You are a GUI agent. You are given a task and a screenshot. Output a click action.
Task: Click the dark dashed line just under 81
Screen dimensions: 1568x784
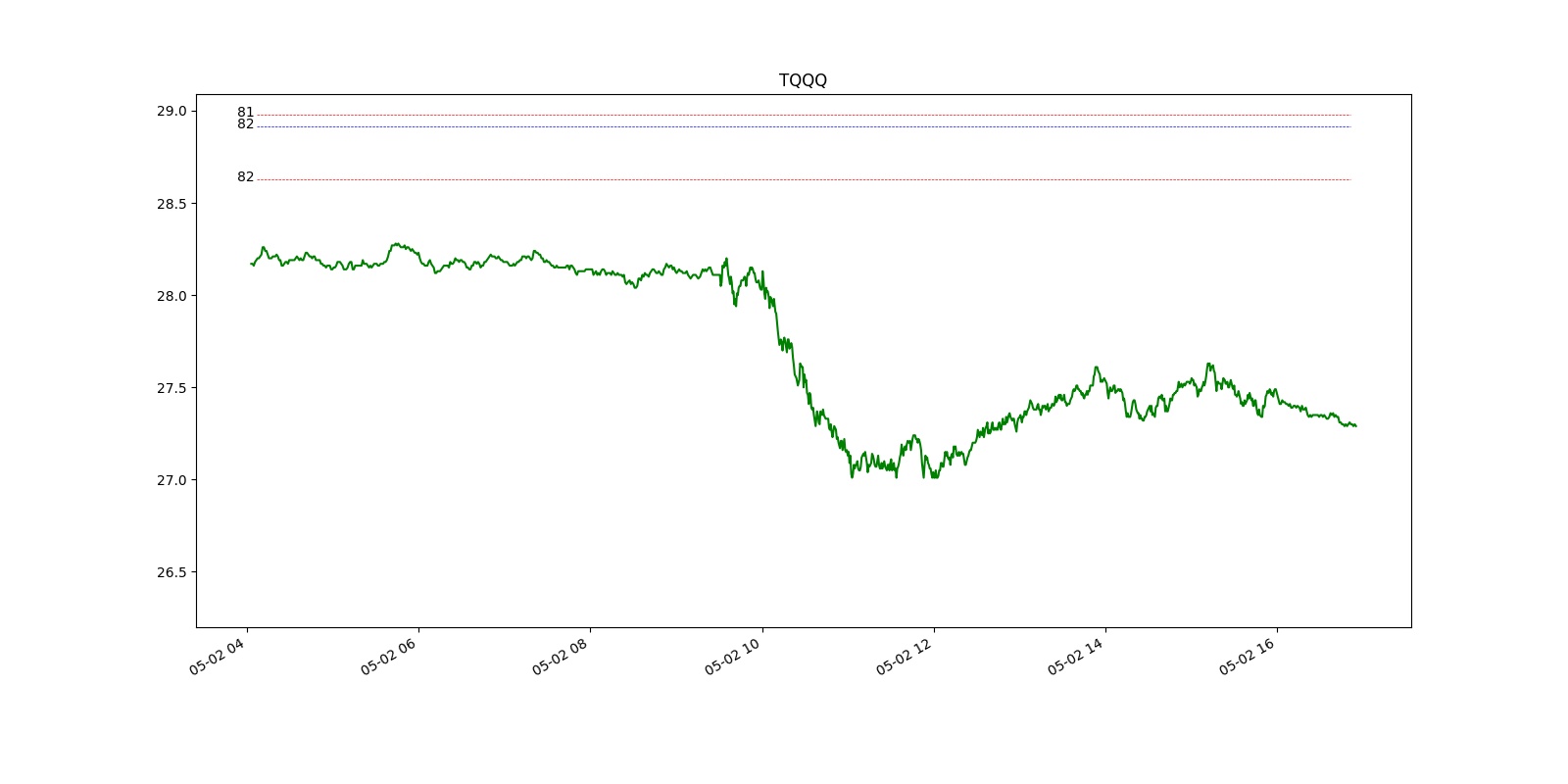click(804, 126)
